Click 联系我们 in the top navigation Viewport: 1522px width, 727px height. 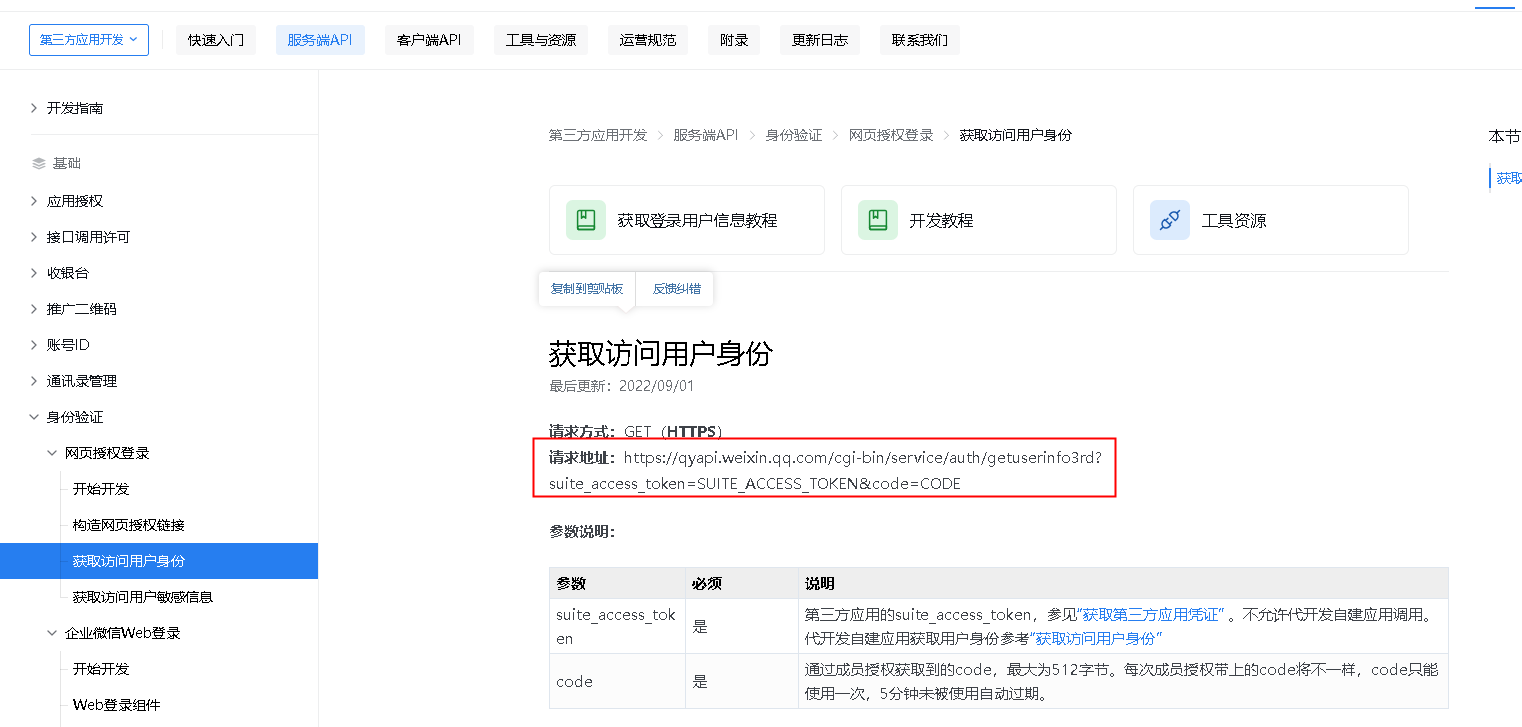click(919, 40)
